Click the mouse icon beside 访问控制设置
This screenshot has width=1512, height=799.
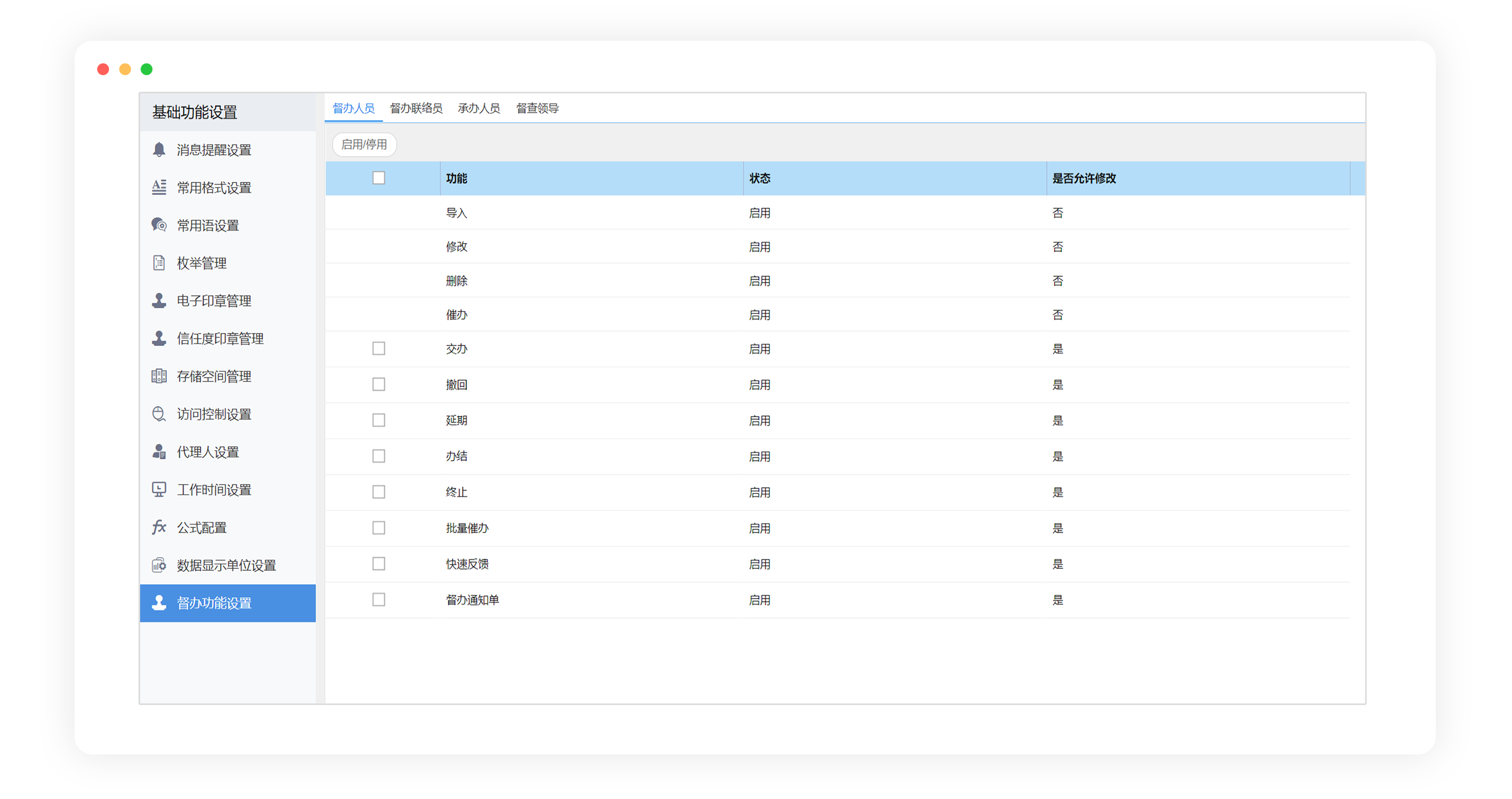point(158,414)
